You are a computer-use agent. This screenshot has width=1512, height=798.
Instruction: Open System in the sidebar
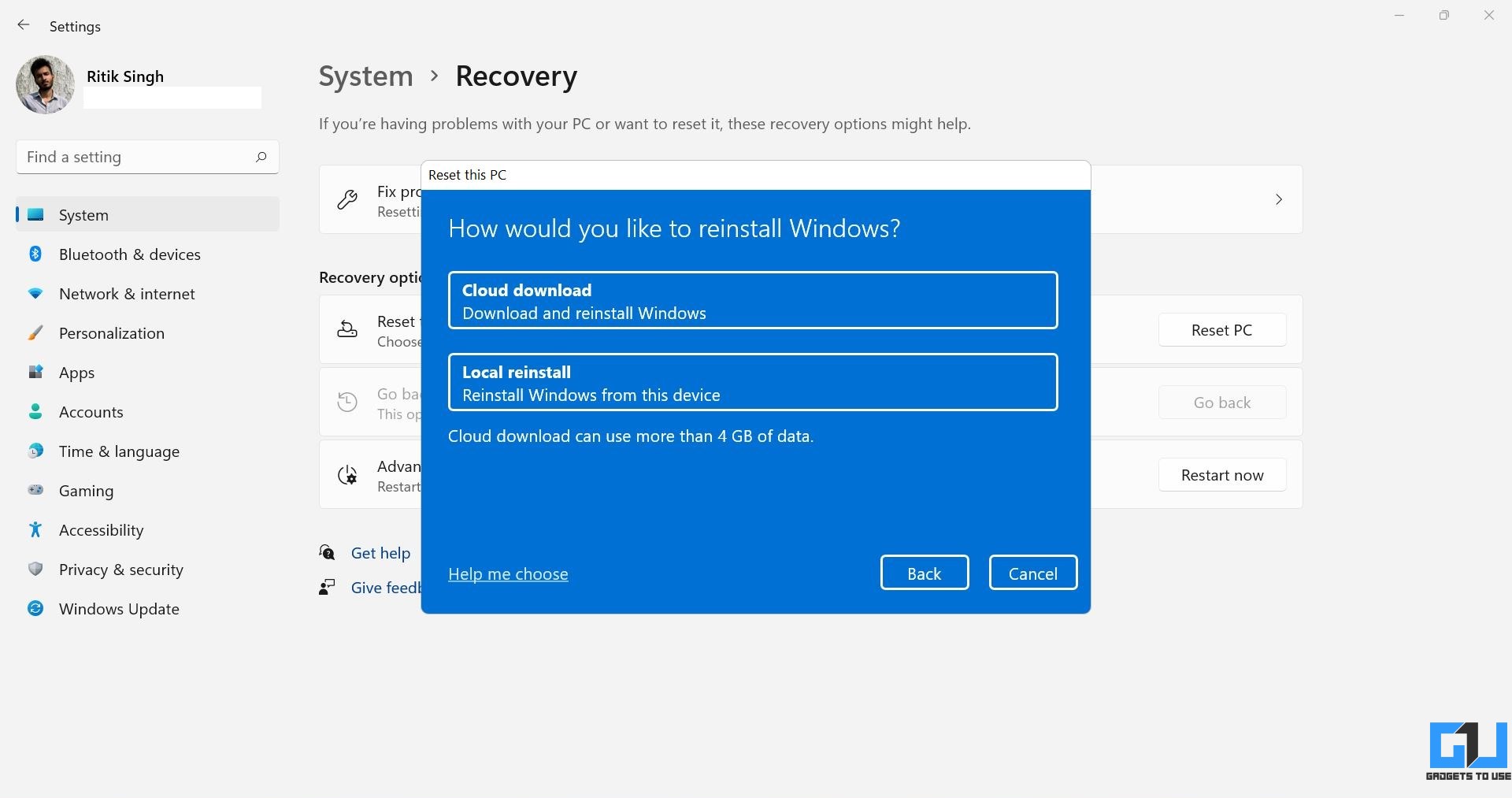(x=147, y=214)
